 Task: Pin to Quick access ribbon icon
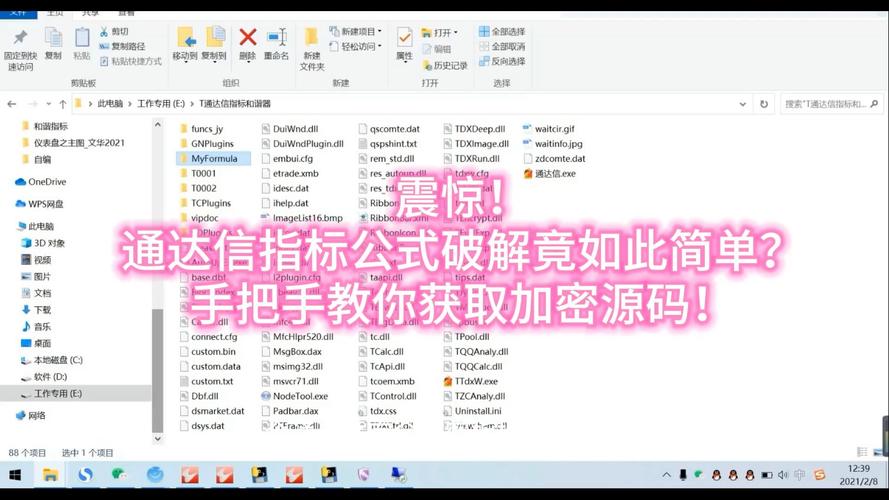20,50
